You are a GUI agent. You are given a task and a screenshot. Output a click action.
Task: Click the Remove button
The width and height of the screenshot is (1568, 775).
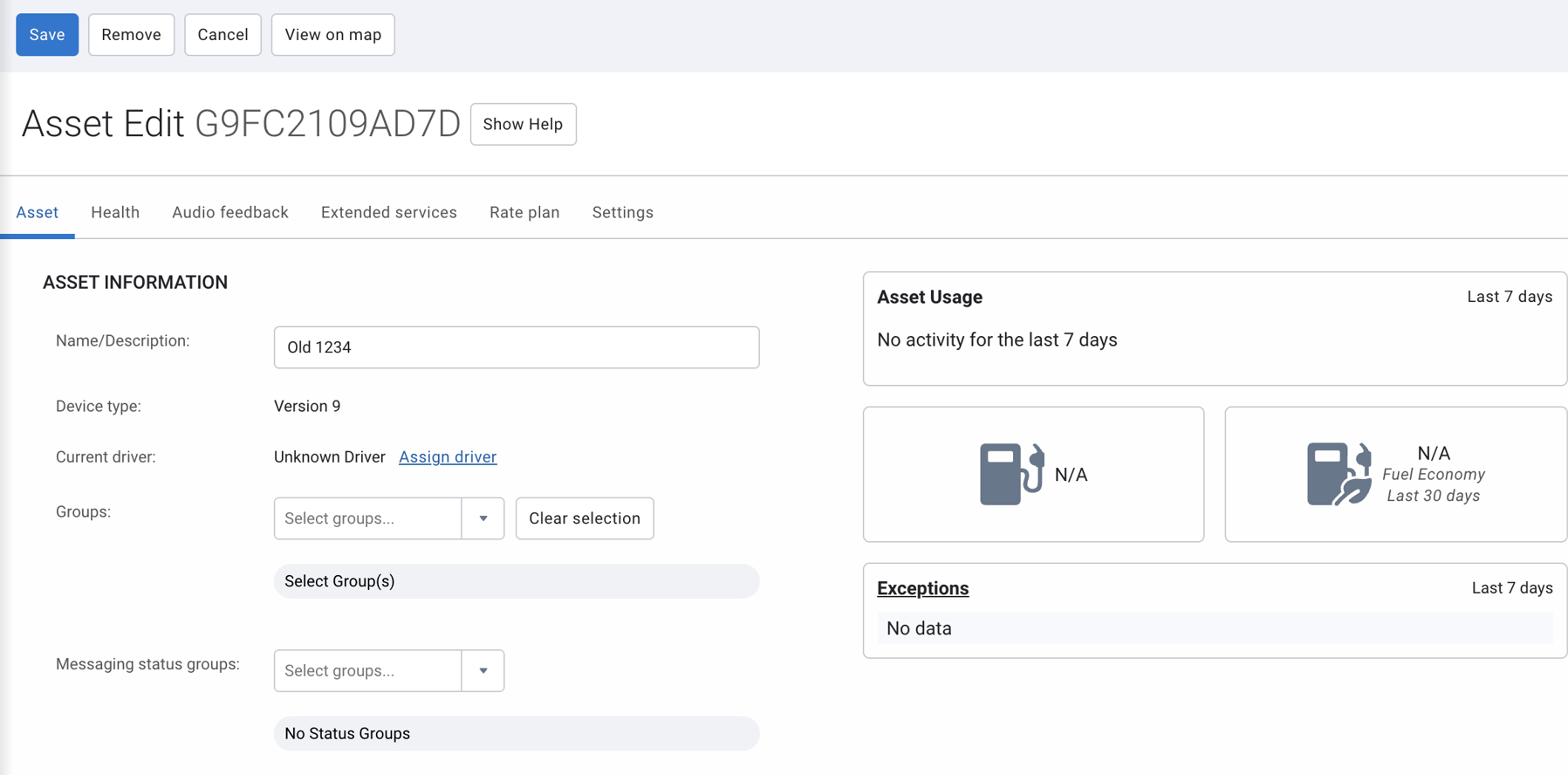coord(131,35)
